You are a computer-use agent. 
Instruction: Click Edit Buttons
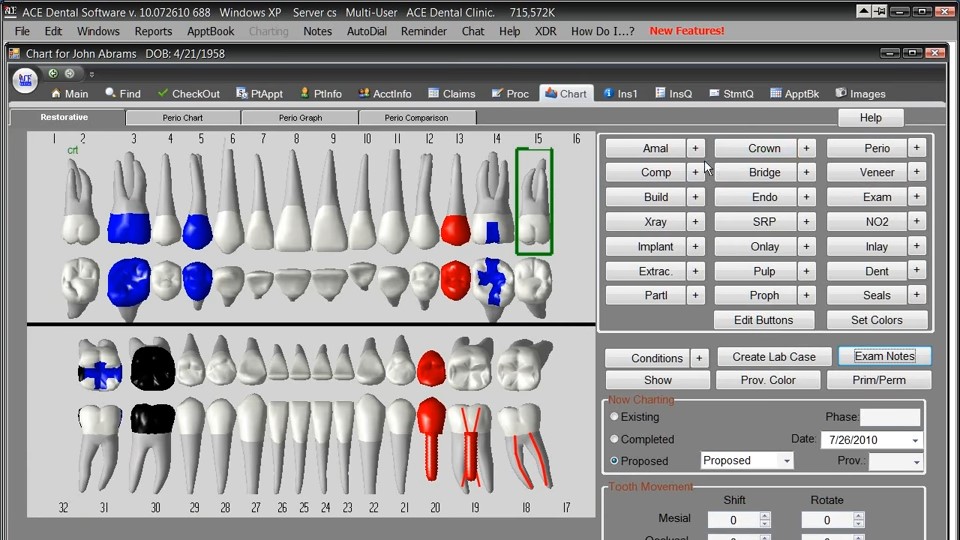point(763,320)
